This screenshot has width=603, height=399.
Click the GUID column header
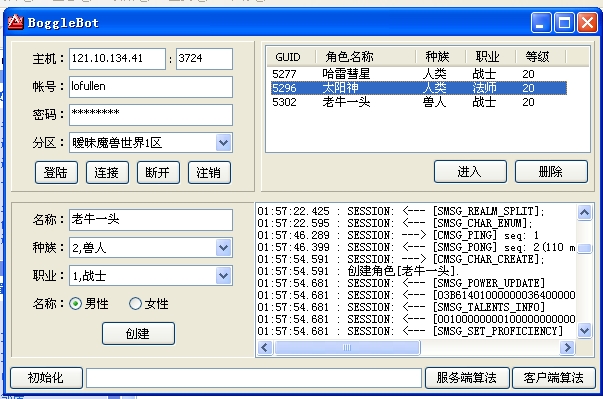click(291, 57)
